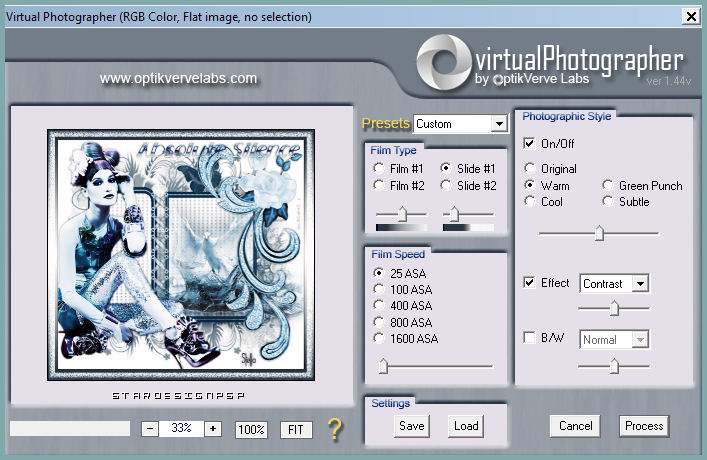
Task: Select Film #1 film type
Action: coord(378,168)
